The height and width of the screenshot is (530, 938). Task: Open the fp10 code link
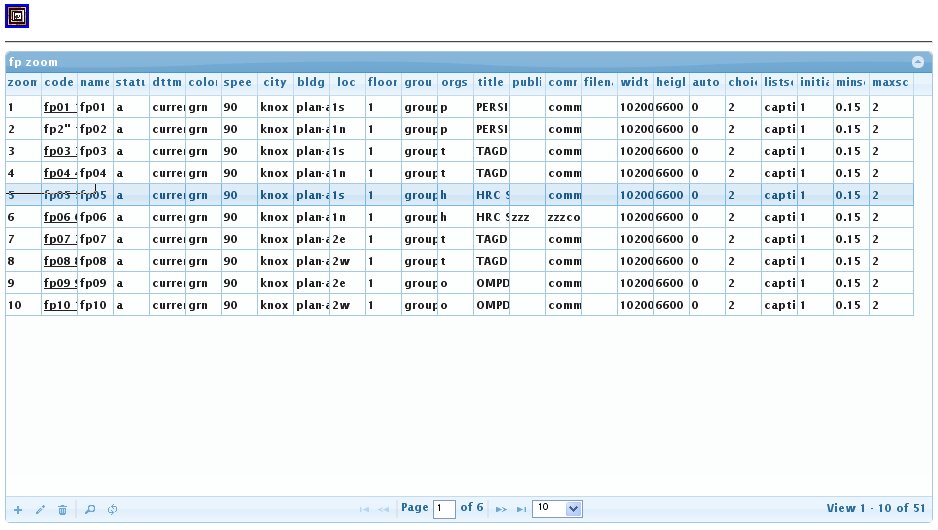(x=60, y=306)
